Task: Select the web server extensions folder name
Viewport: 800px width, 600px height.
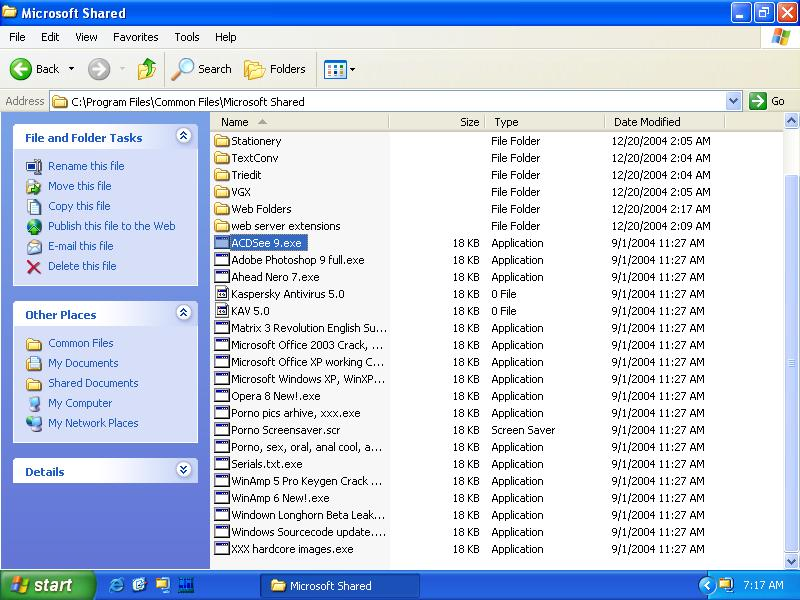Action: click(x=286, y=226)
